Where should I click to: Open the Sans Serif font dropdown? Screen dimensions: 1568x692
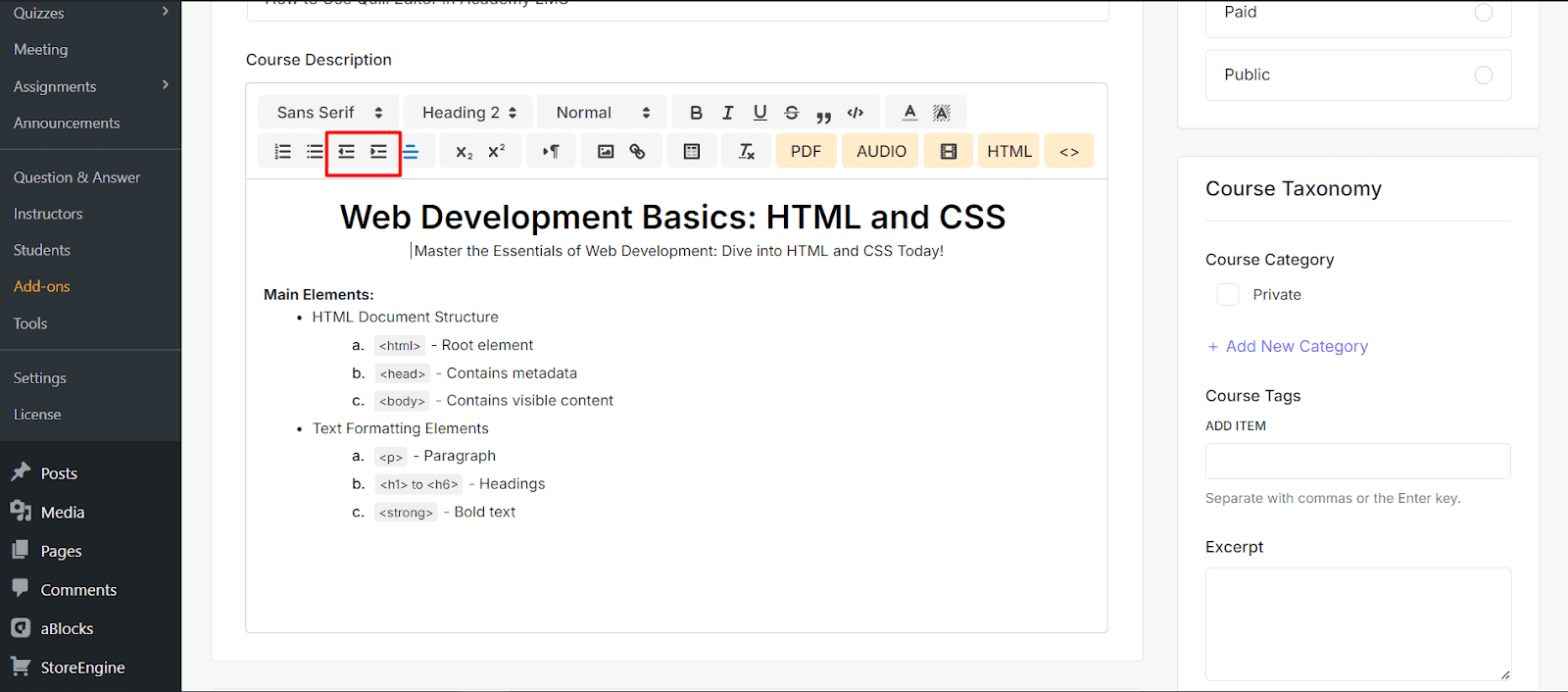[x=328, y=113]
